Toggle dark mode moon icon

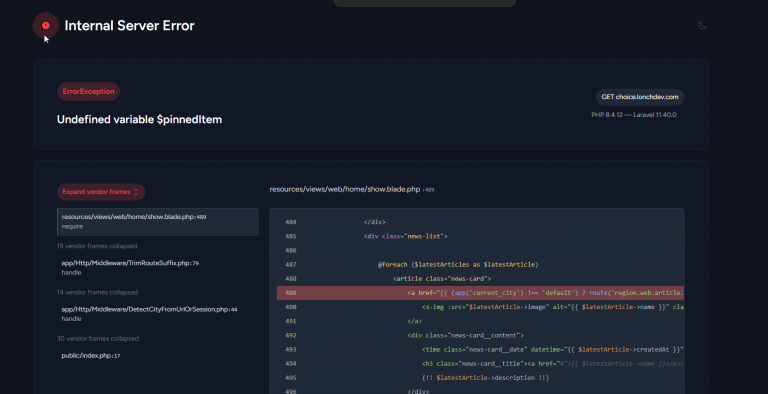702,25
